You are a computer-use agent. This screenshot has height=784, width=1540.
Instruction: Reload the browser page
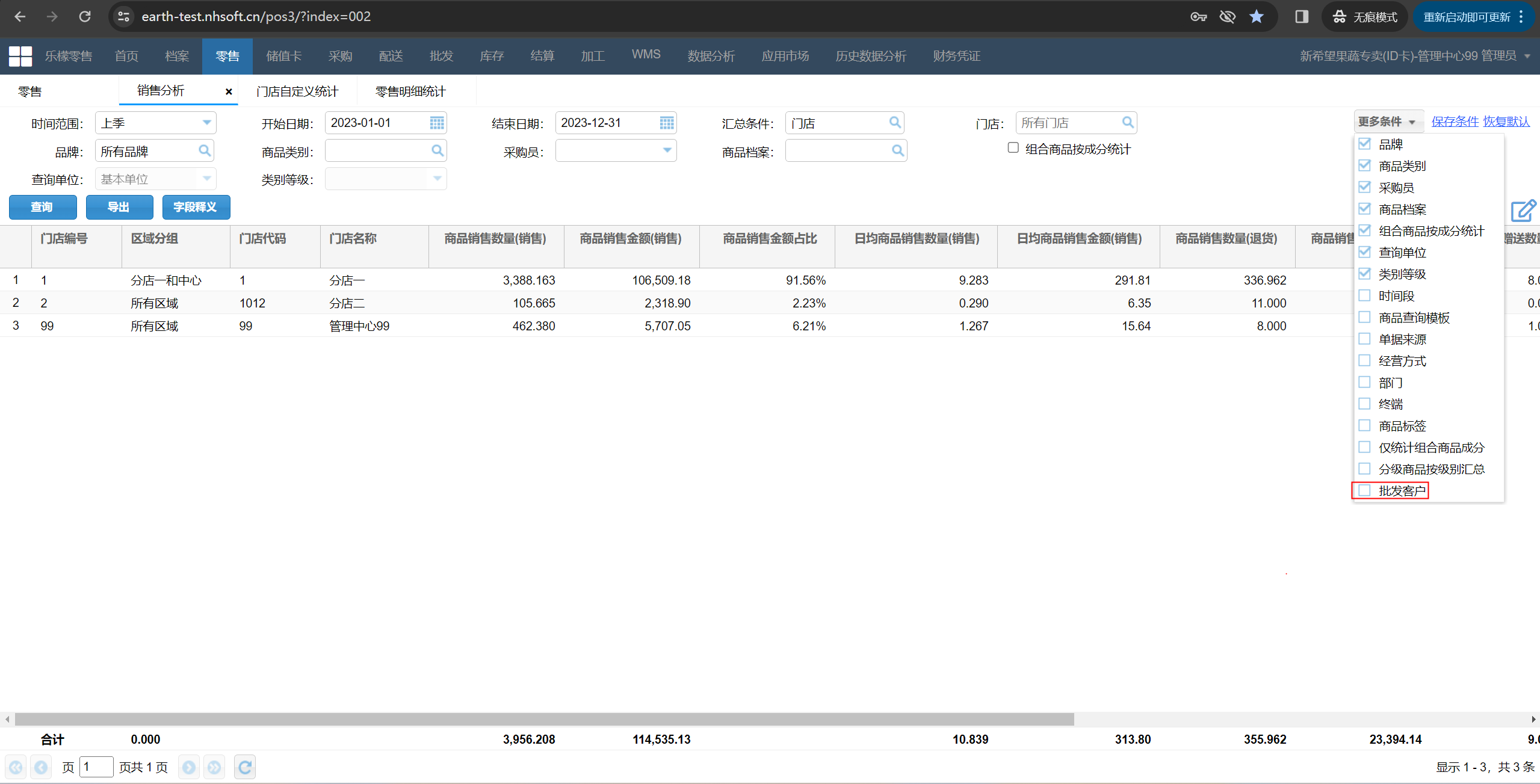click(85, 16)
